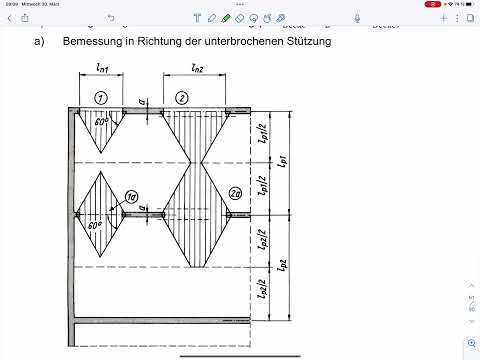Tap the circled number 2 label
Viewport: 480px width, 360px height.
pos(182,98)
